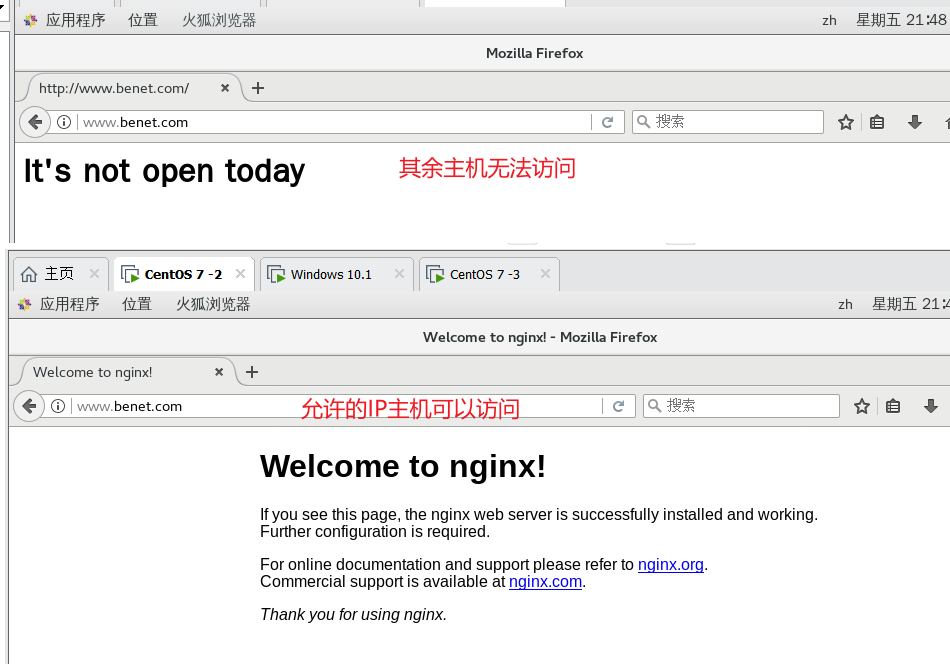This screenshot has height=664, width=950.
Task: Focus upper Firefox address bar www.benet.com
Action: [333, 122]
